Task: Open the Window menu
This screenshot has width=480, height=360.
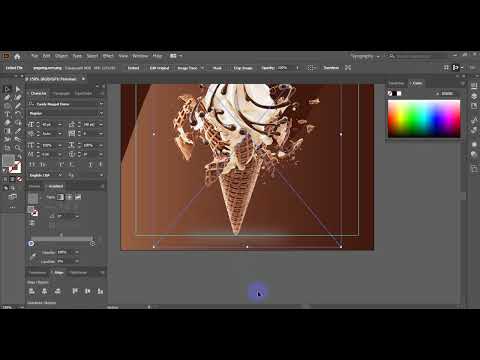Action: [x=140, y=56]
